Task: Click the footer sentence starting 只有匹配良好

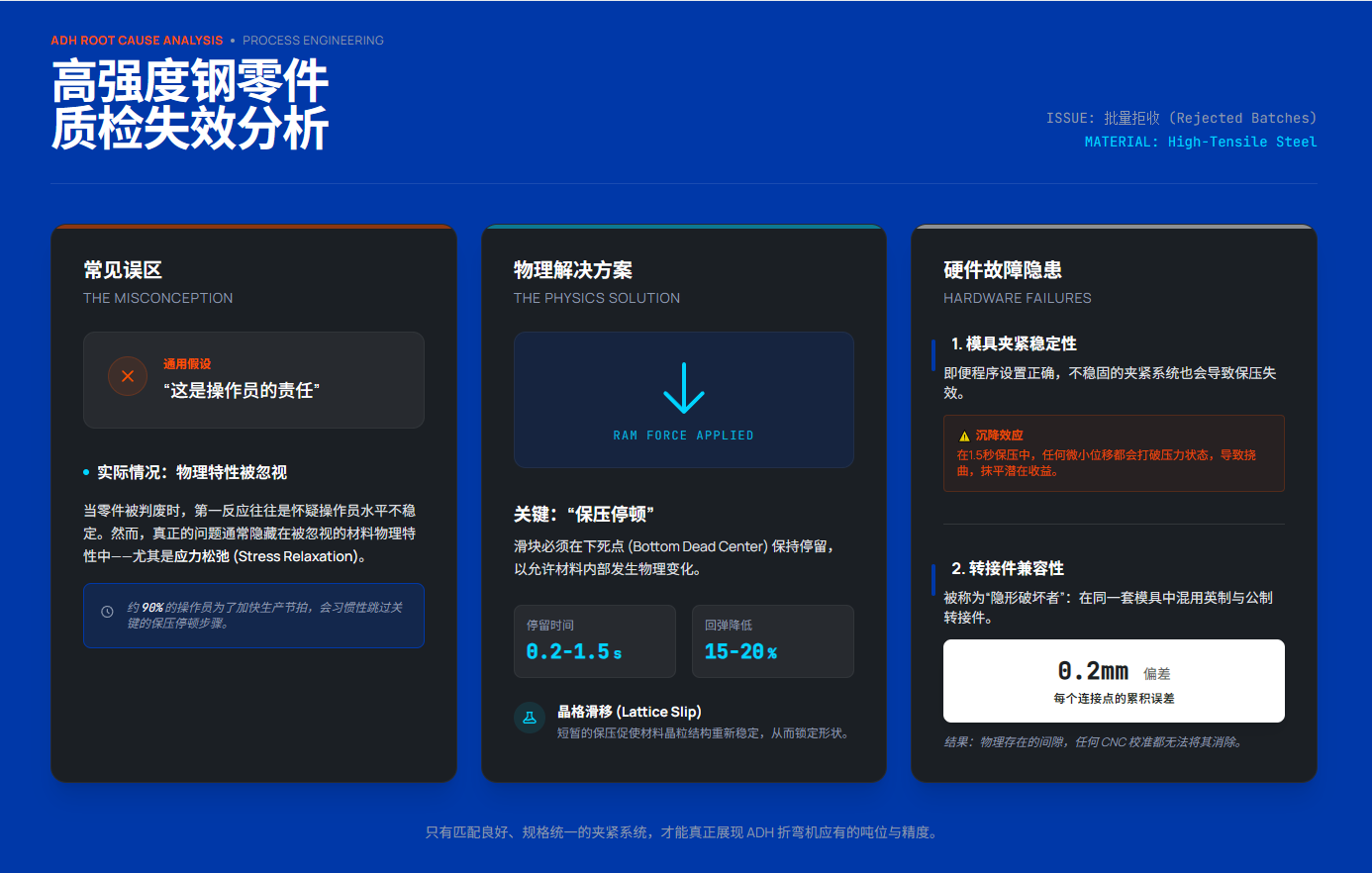Action: pyautogui.click(x=681, y=832)
